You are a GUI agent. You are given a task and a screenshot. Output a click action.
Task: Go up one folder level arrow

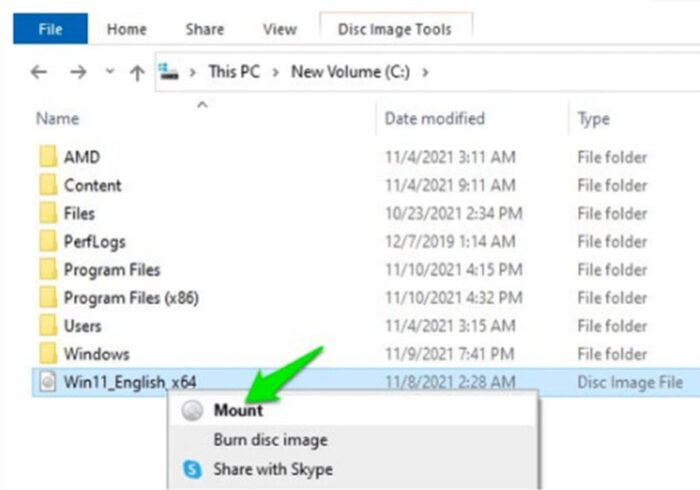137,73
